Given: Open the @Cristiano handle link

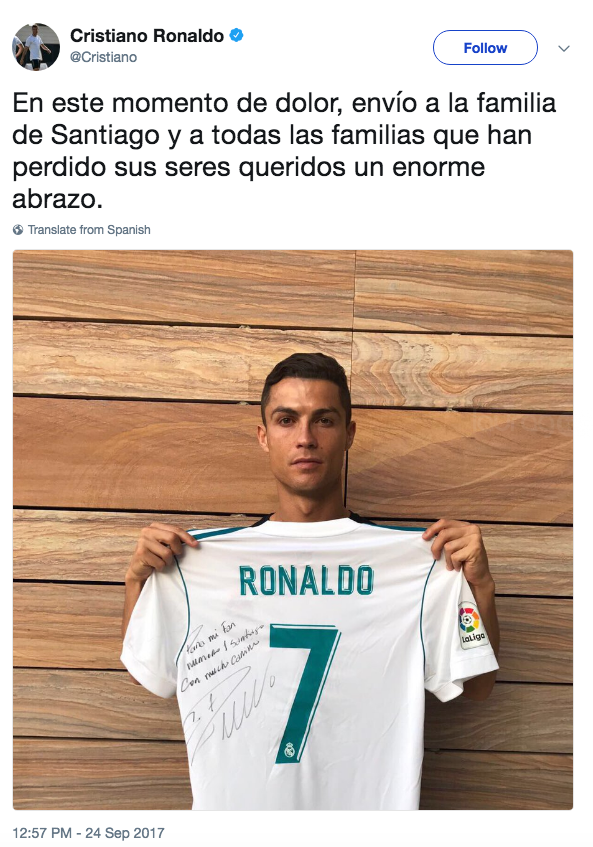Looking at the screenshot, I should click(104, 57).
